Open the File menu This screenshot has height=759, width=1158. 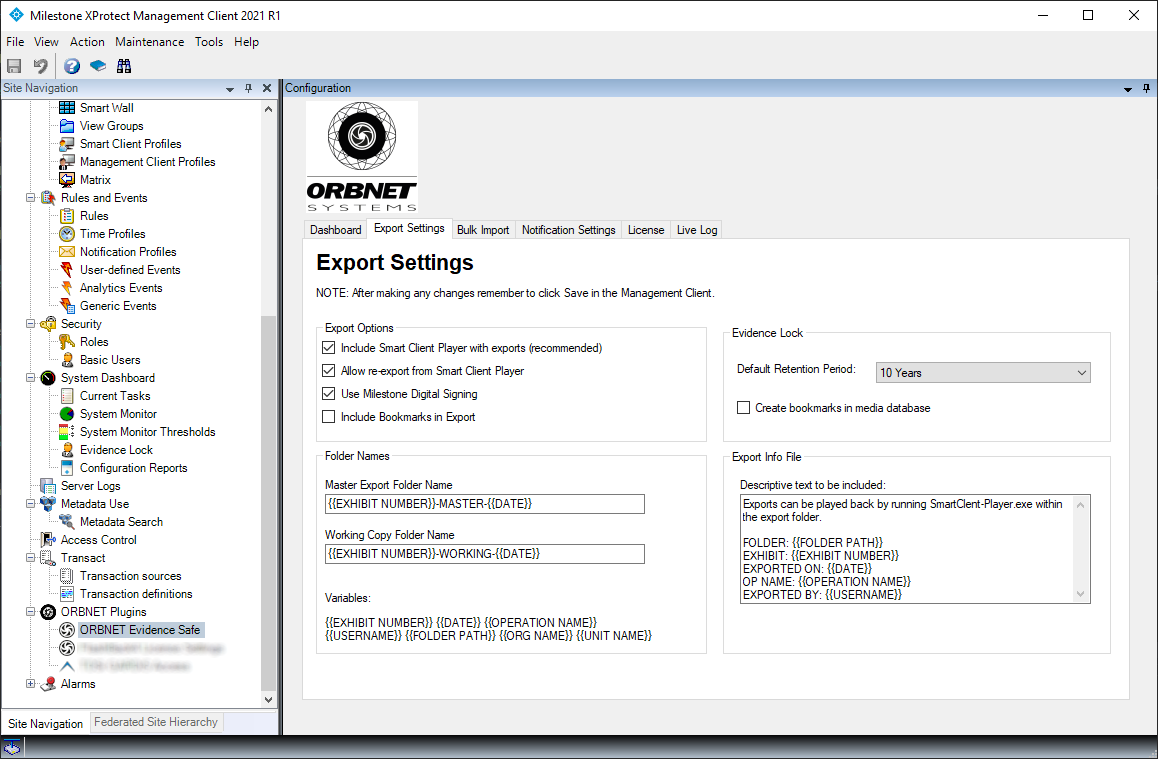pos(15,42)
